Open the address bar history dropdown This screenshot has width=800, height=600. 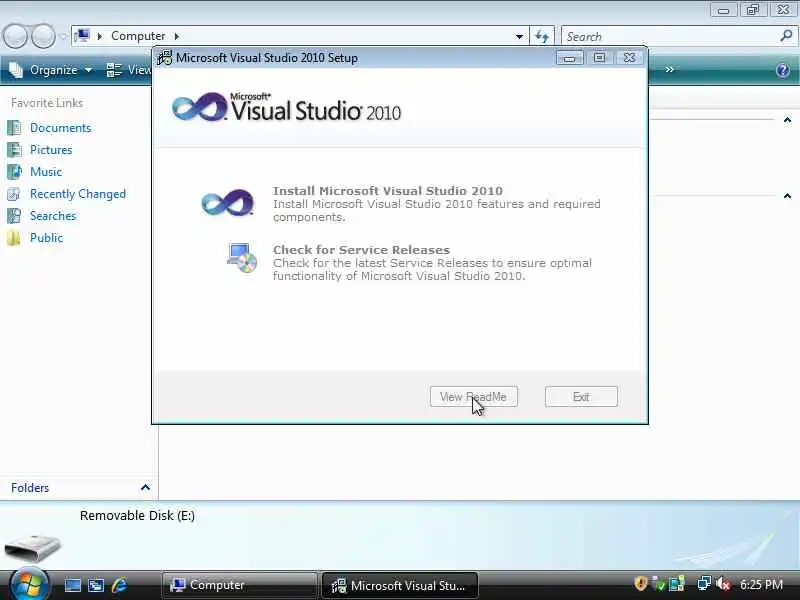[519, 36]
